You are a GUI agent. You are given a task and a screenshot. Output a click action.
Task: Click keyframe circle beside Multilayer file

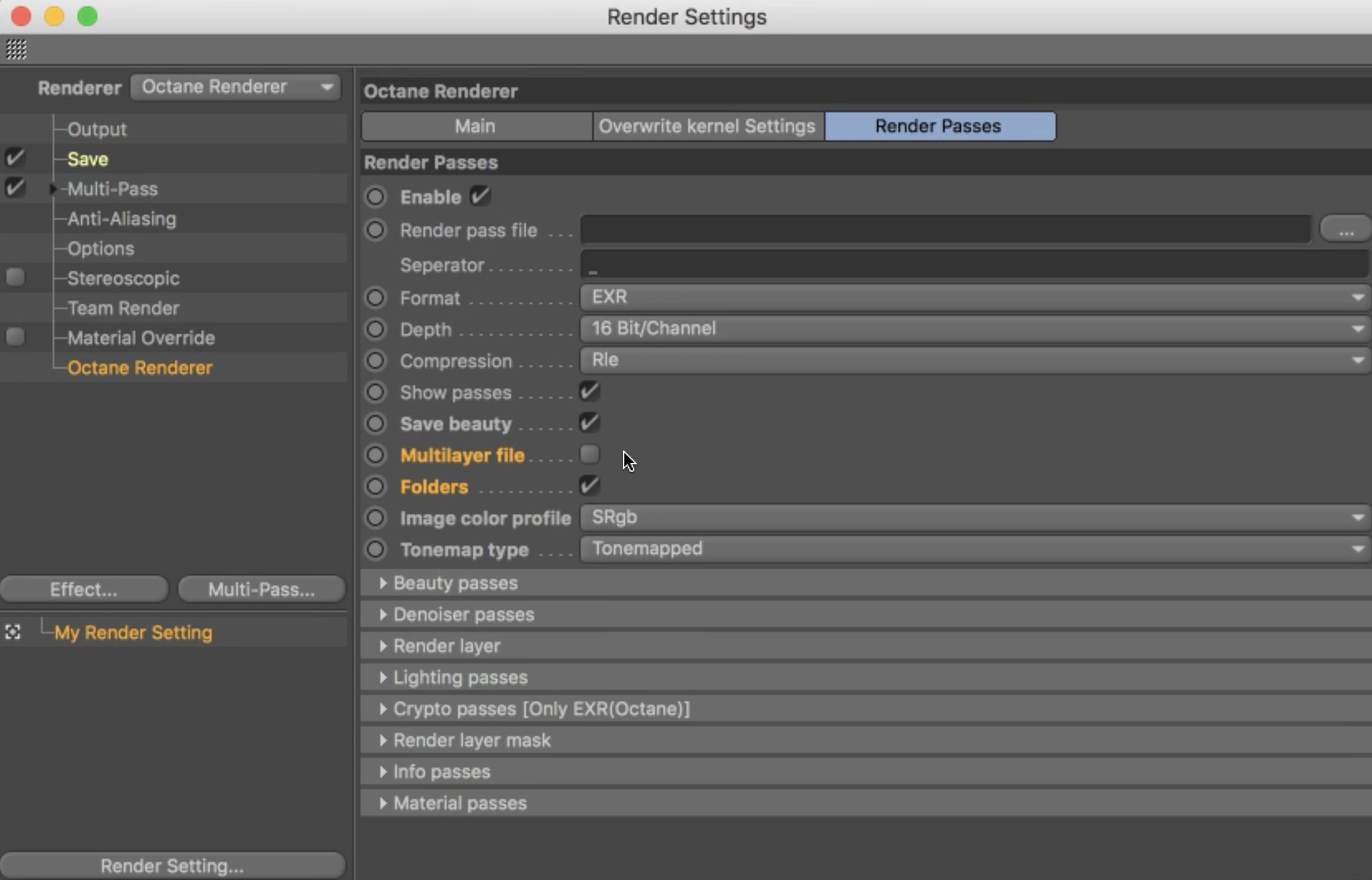375,455
